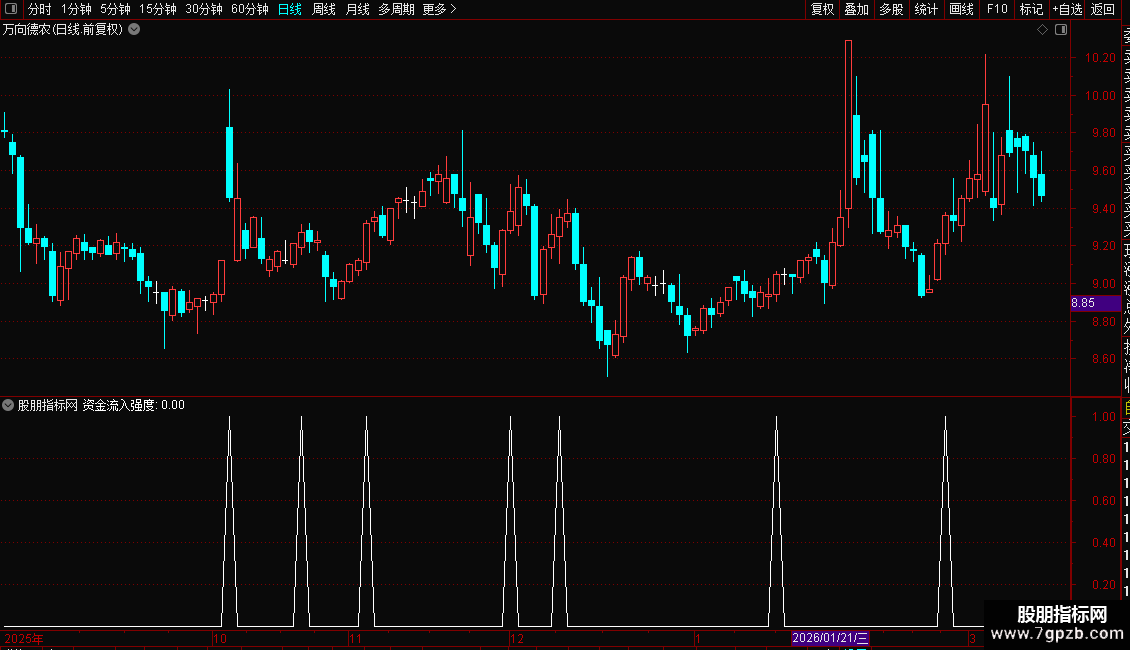Click the 叠加 overlay button
The width and height of the screenshot is (1130, 650).
pyautogui.click(x=856, y=9)
